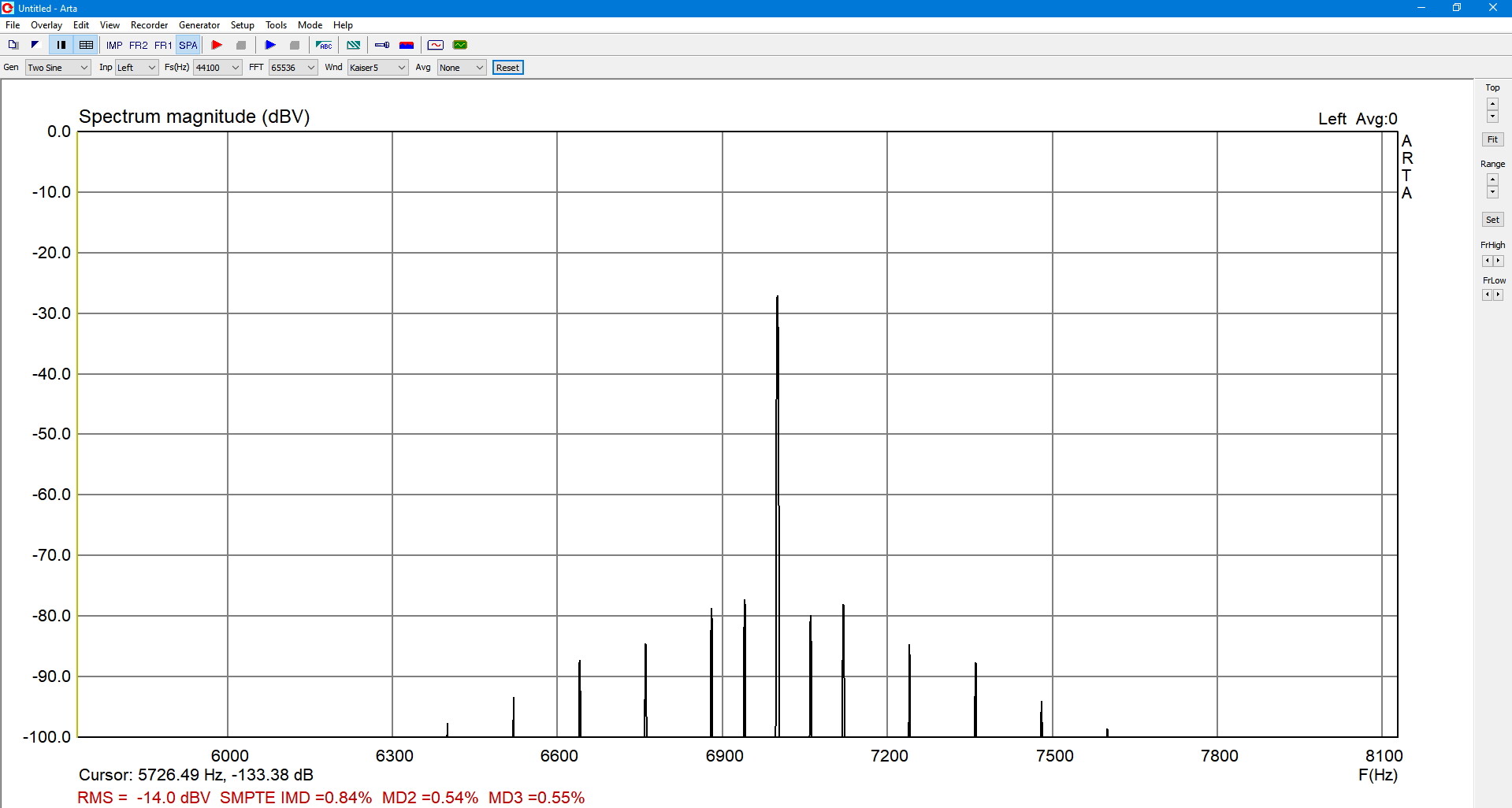
Task: Start generator with the blue play icon
Action: tap(270, 45)
